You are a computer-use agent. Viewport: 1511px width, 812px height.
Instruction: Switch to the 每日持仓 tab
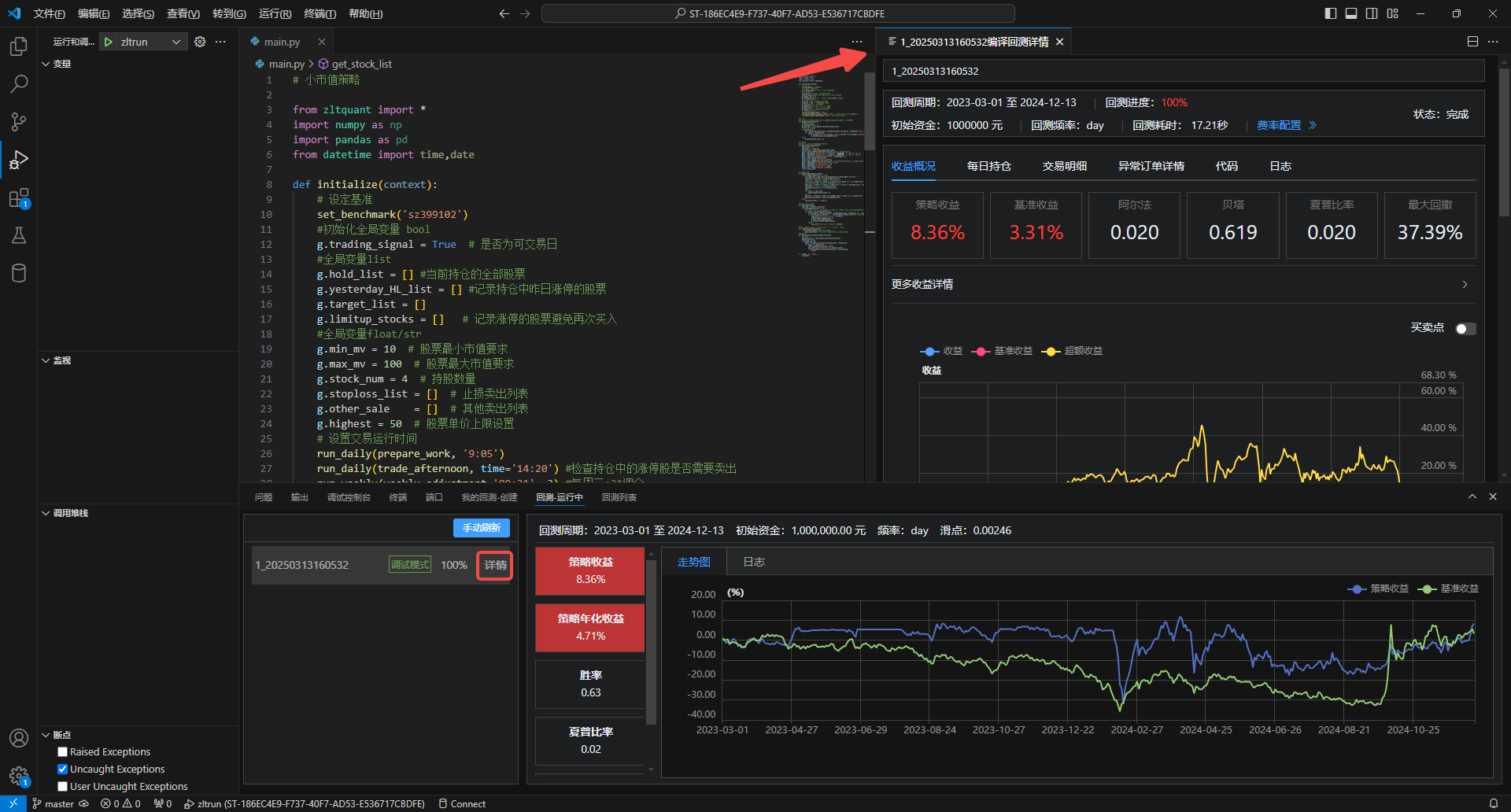pos(988,166)
